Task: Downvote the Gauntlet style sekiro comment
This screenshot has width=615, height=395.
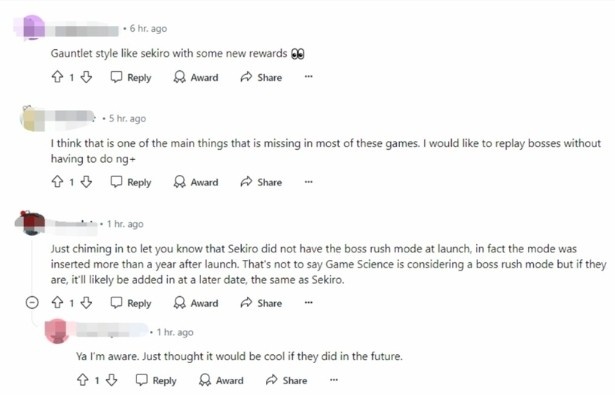Action: 86,77
